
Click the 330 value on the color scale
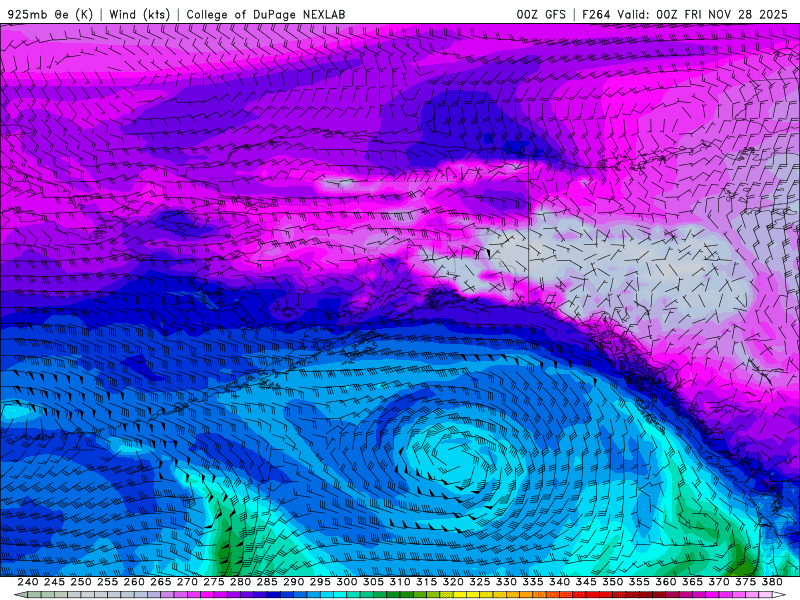506,582
